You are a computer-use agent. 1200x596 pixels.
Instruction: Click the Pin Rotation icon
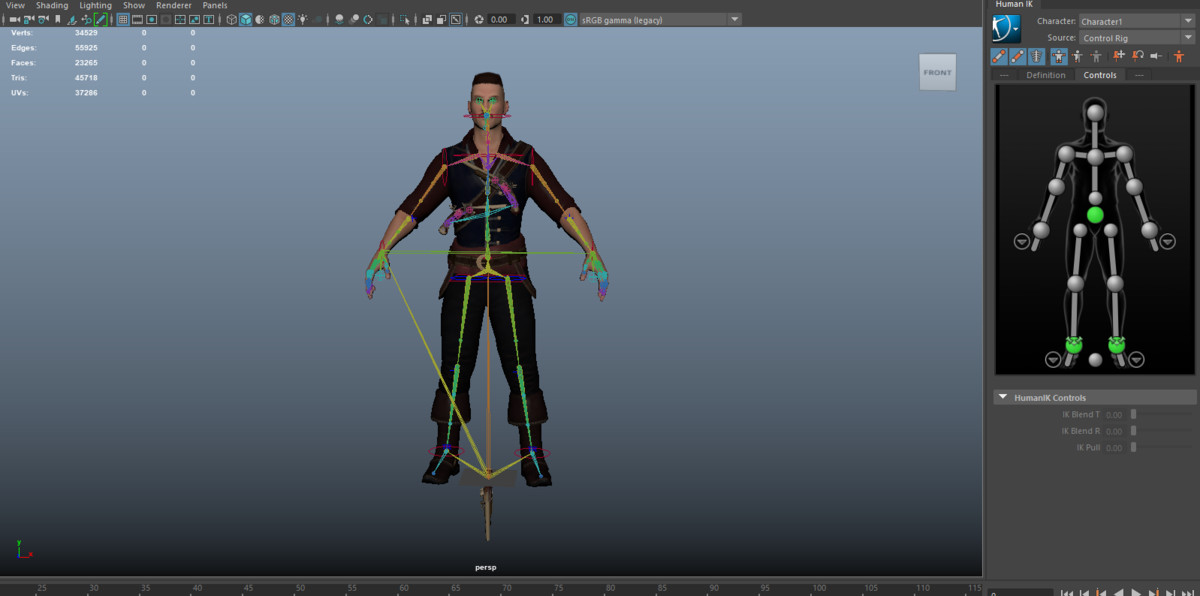coord(1138,57)
